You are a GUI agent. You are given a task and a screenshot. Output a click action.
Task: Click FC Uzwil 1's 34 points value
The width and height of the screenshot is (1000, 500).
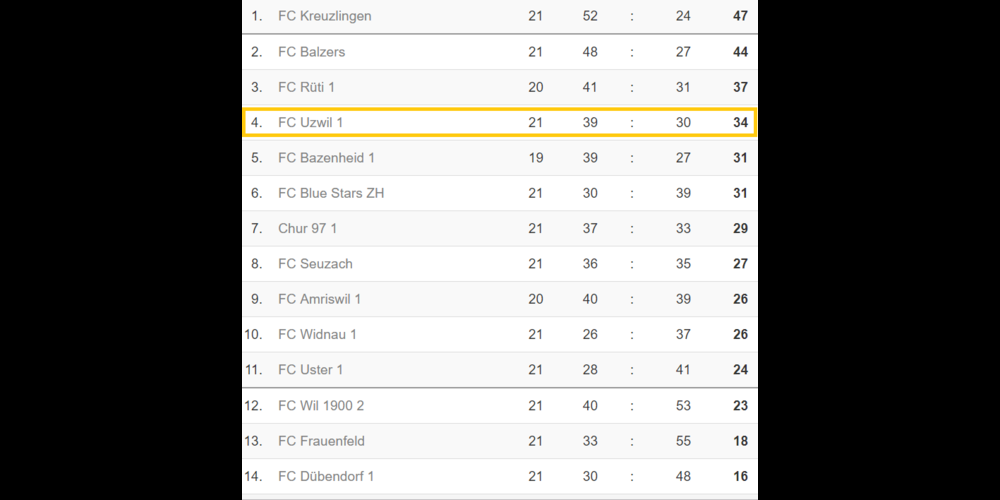[740, 123]
